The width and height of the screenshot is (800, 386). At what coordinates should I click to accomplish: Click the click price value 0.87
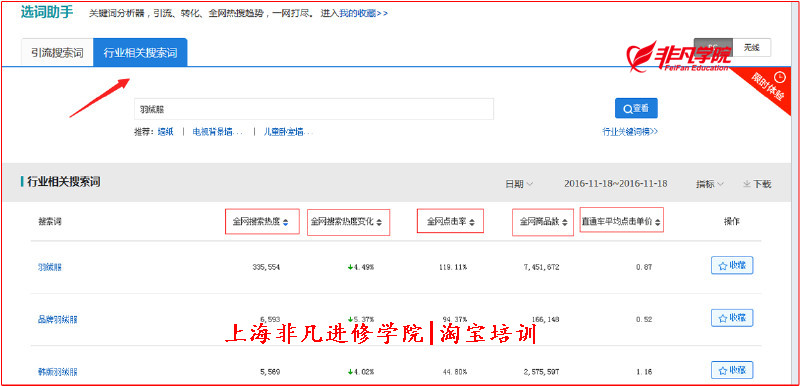tap(644, 267)
